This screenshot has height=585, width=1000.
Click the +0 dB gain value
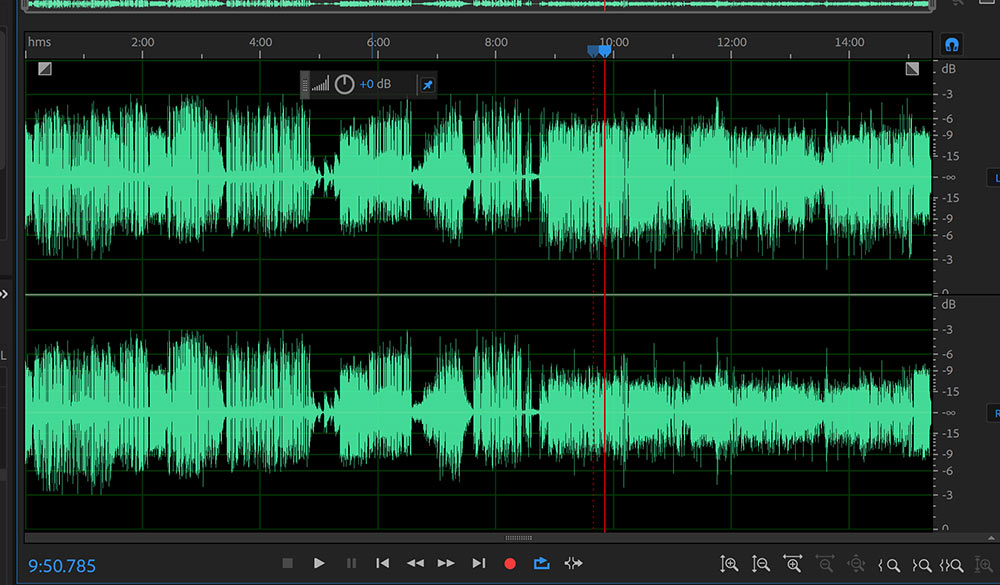pyautogui.click(x=375, y=84)
